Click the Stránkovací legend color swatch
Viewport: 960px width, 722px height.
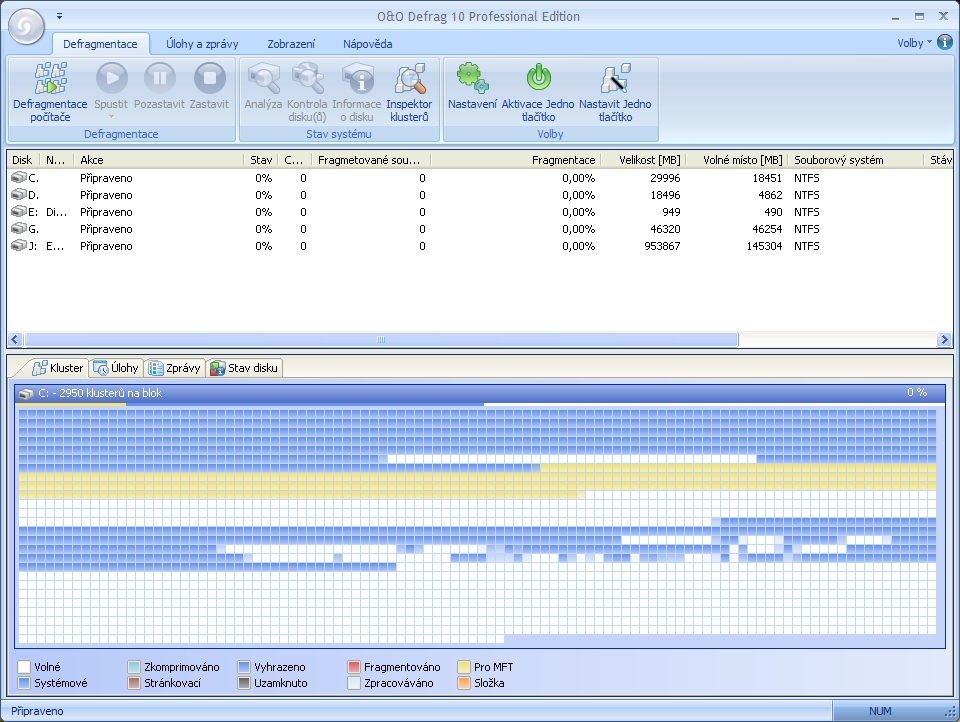click(x=133, y=683)
